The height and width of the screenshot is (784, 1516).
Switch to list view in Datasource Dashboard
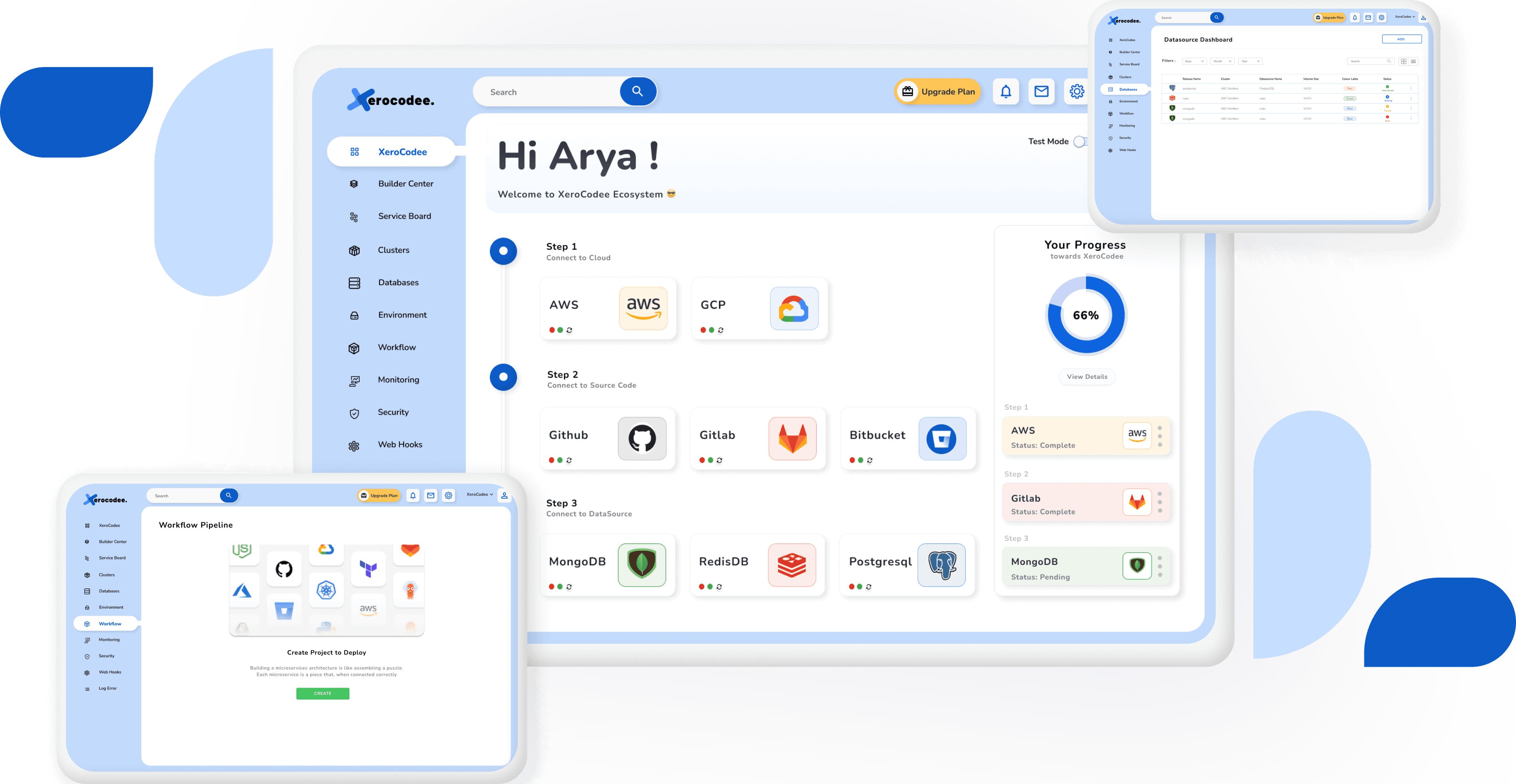(x=1413, y=61)
